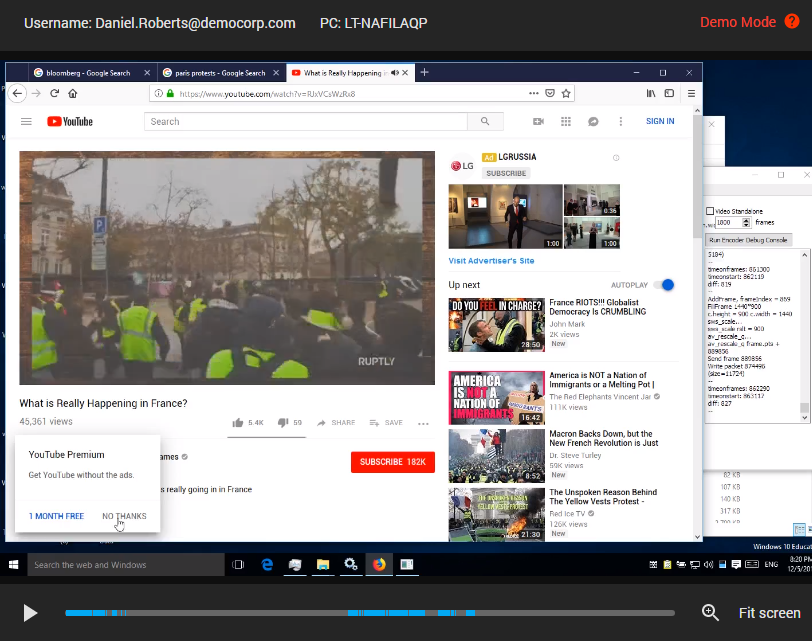Click Fit screen
Viewport: 812px width, 641px height.
tap(769, 613)
